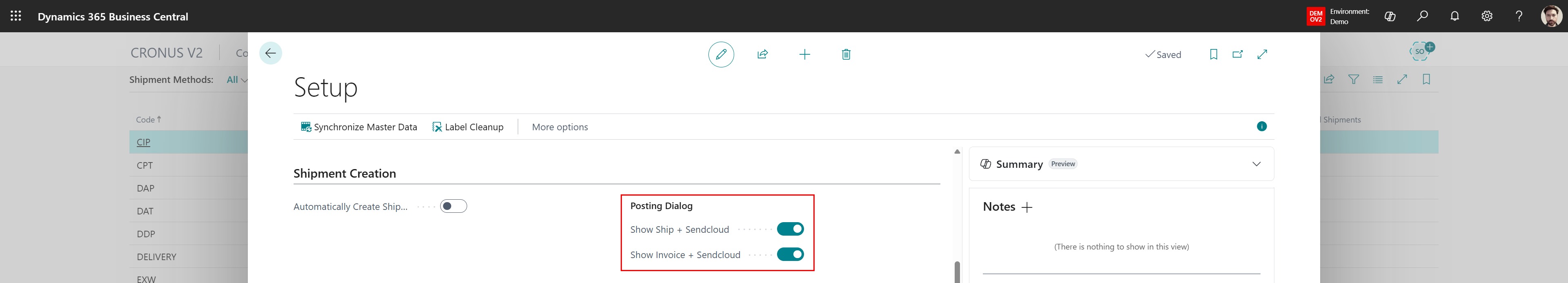Click the share icon in background list
Screen dimensions: 1568x283
[1329, 79]
